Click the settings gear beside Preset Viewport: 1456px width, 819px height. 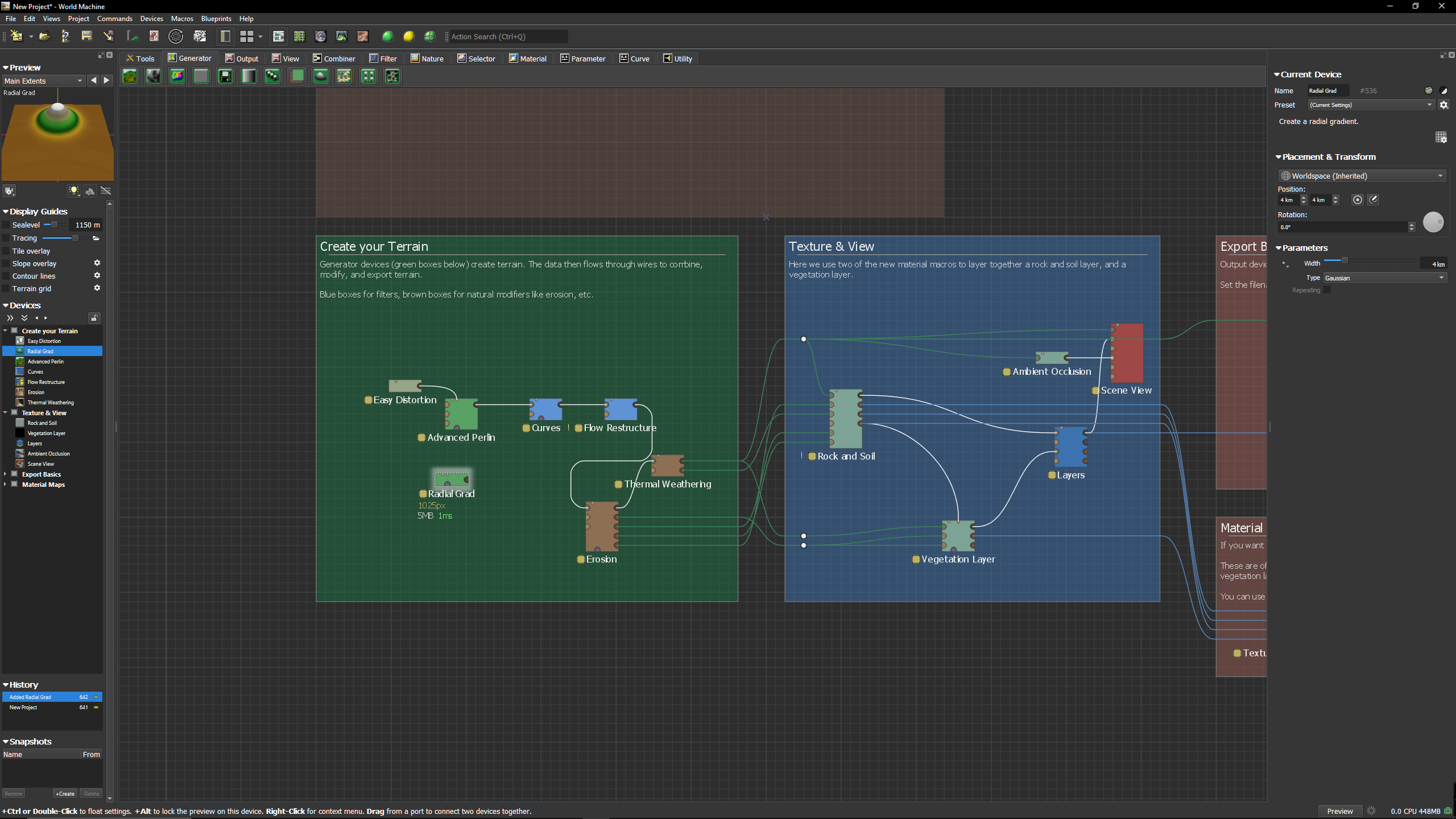[x=1443, y=105]
